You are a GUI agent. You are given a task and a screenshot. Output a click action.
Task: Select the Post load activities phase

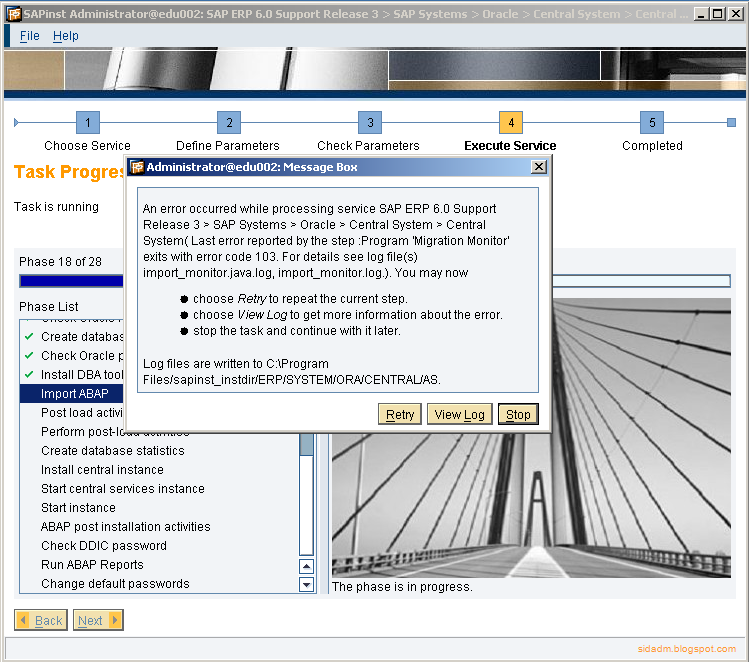tap(82, 413)
